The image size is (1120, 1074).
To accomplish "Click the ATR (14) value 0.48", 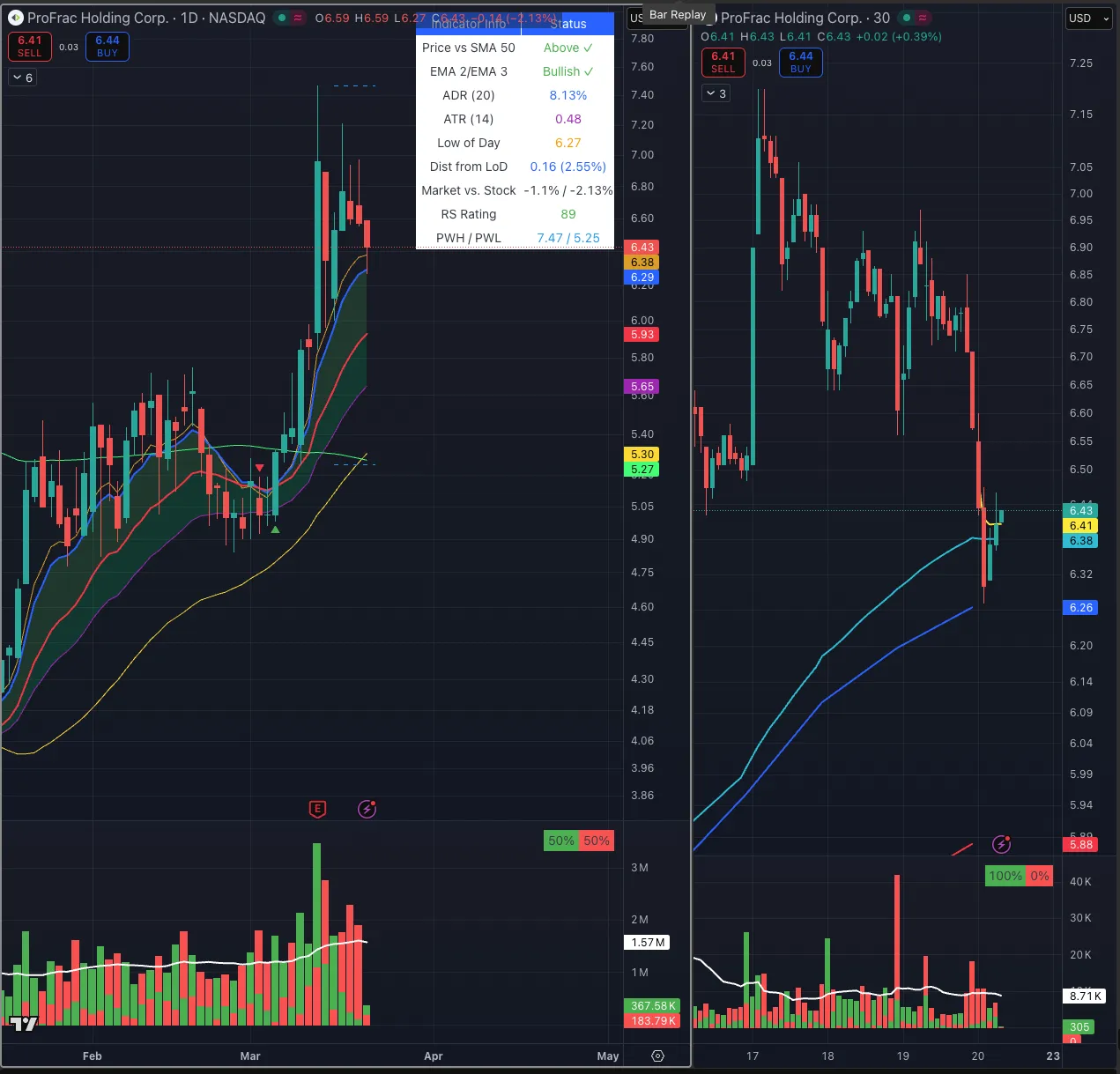I will point(568,119).
